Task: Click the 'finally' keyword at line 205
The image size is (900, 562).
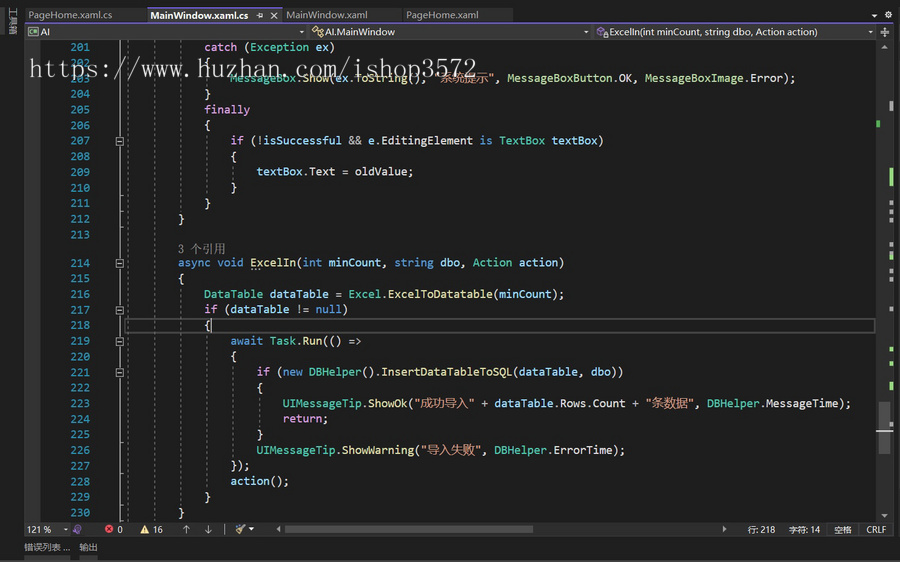Action: click(x=227, y=110)
